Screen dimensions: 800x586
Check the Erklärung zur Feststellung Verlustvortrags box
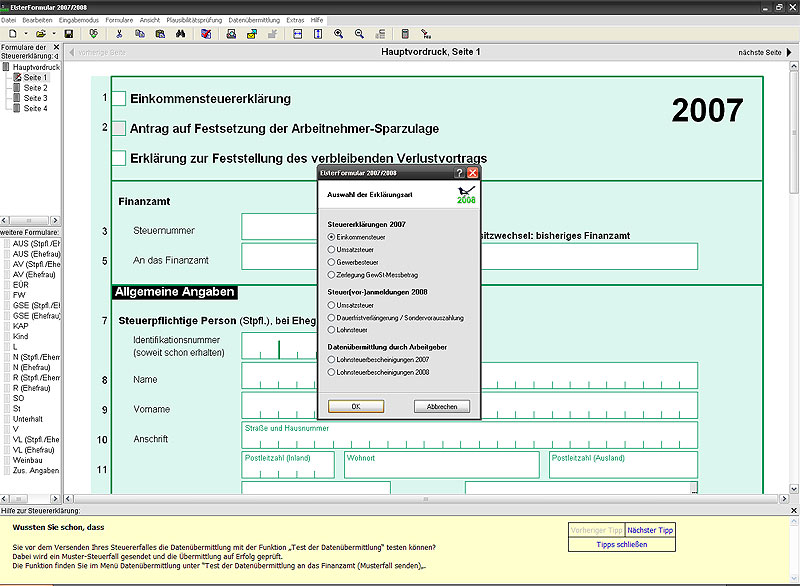[x=119, y=158]
